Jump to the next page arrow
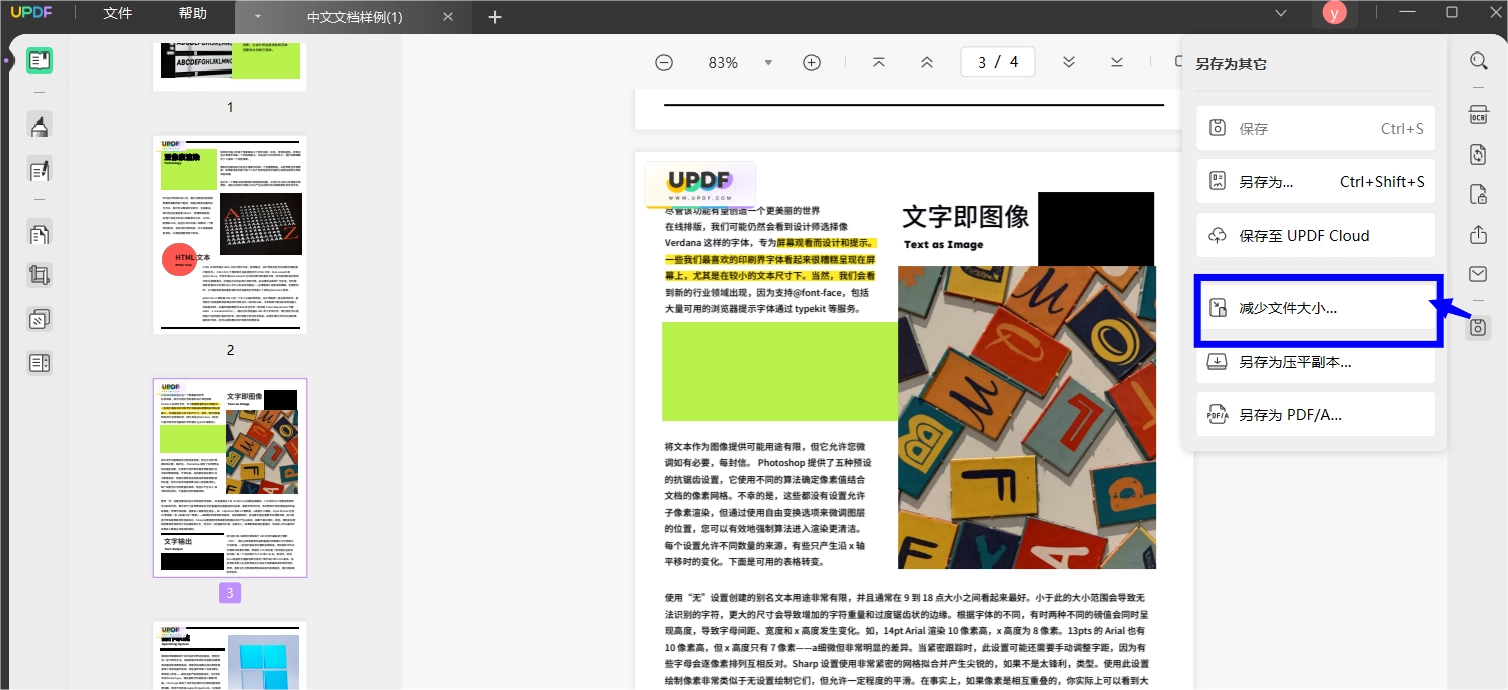The image size is (1508, 690). [x=1069, y=62]
